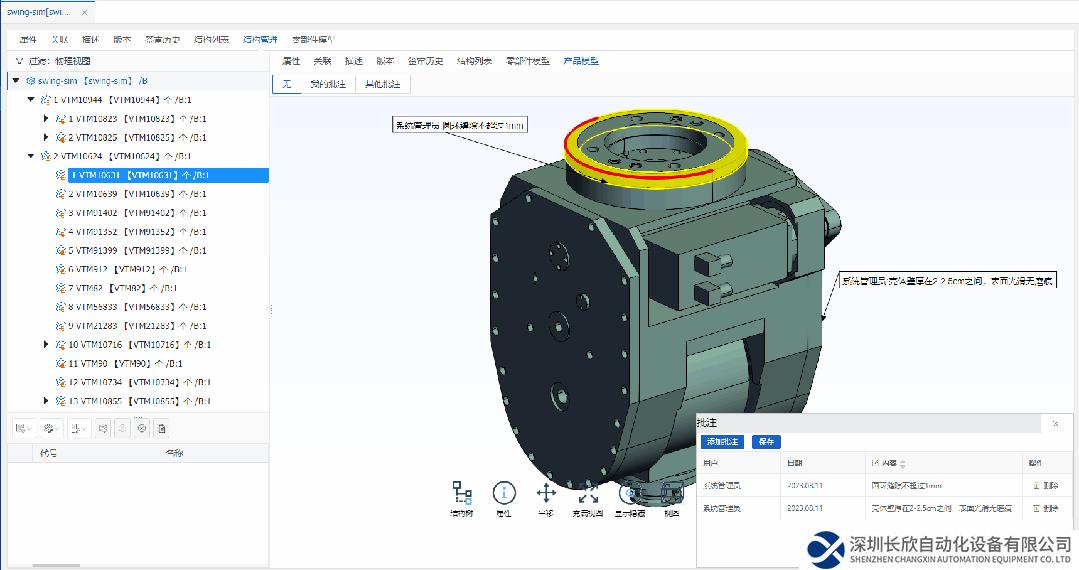The width and height of the screenshot is (1079, 570).
Task: Click the assembly icon beside 6 VTM912
Action: pyautogui.click(x=60, y=270)
